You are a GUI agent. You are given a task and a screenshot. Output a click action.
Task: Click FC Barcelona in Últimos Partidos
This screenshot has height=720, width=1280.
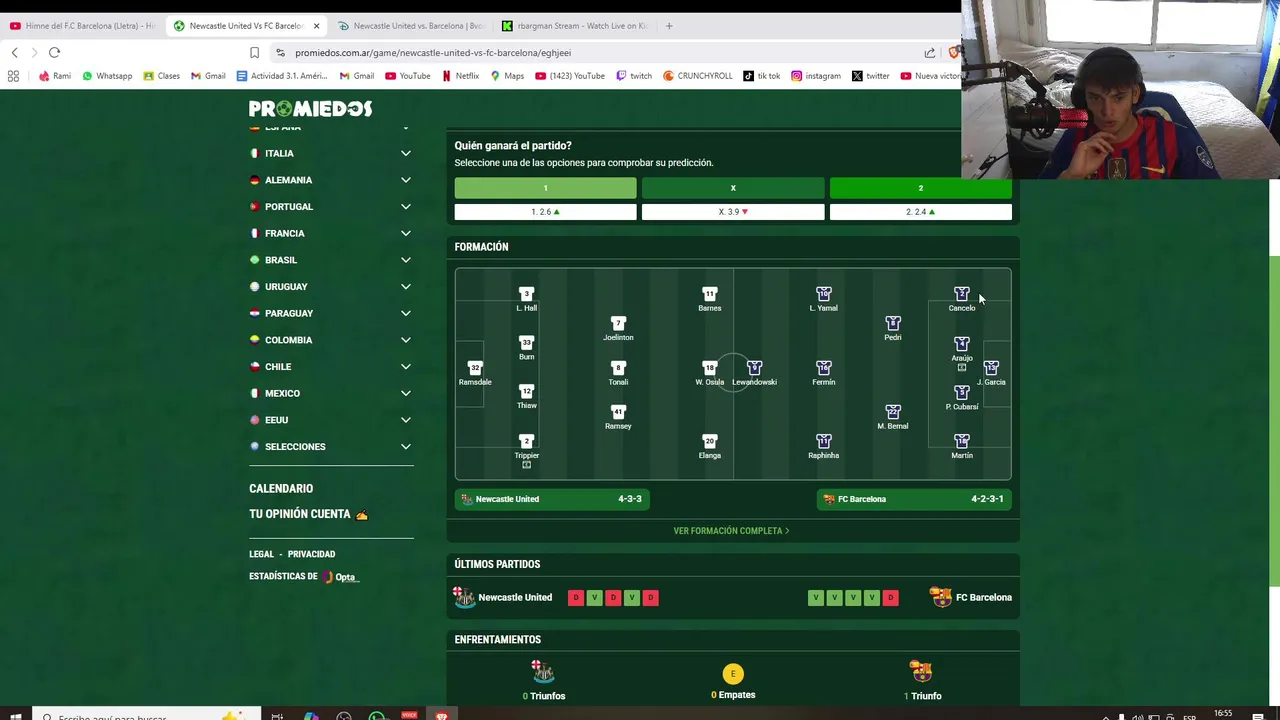(971, 598)
